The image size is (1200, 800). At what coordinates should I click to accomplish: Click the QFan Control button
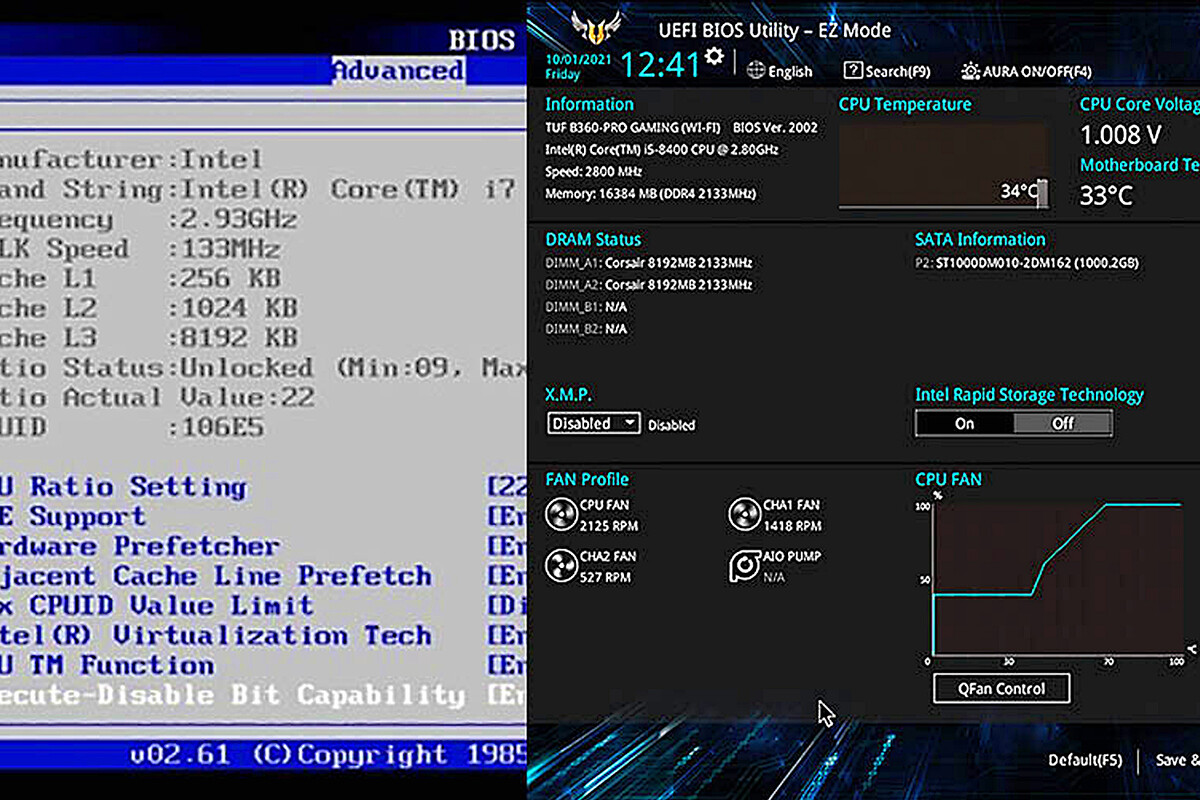pyautogui.click(x=1001, y=688)
